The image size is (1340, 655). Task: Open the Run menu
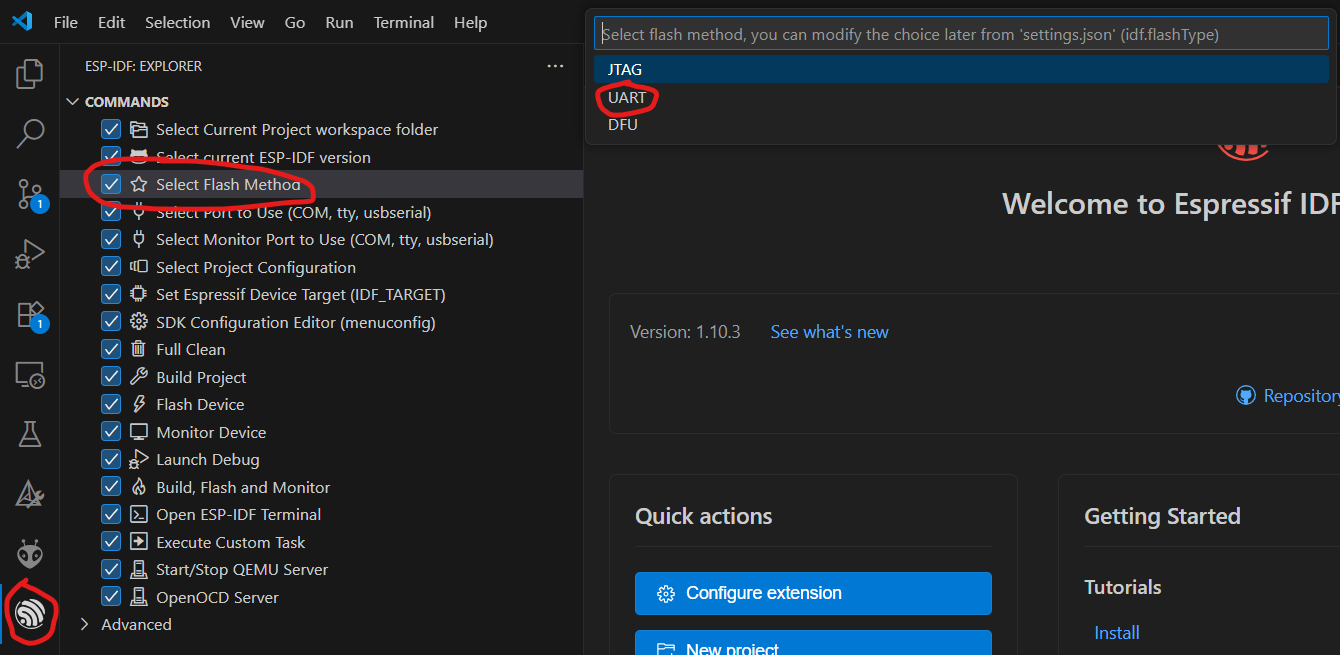click(339, 22)
